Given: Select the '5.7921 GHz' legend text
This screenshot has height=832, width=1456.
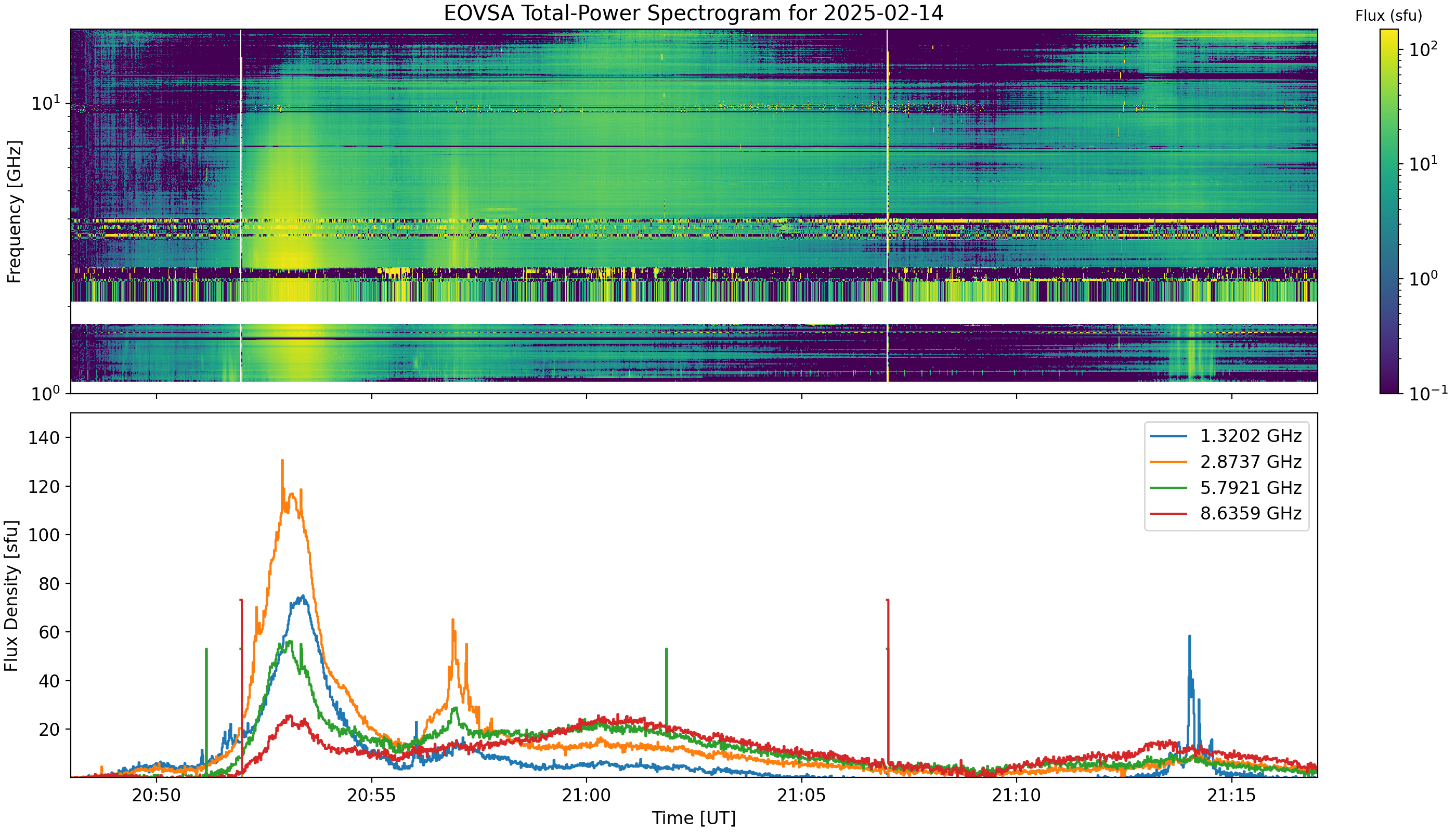Looking at the screenshot, I should pyautogui.click(x=1251, y=488).
